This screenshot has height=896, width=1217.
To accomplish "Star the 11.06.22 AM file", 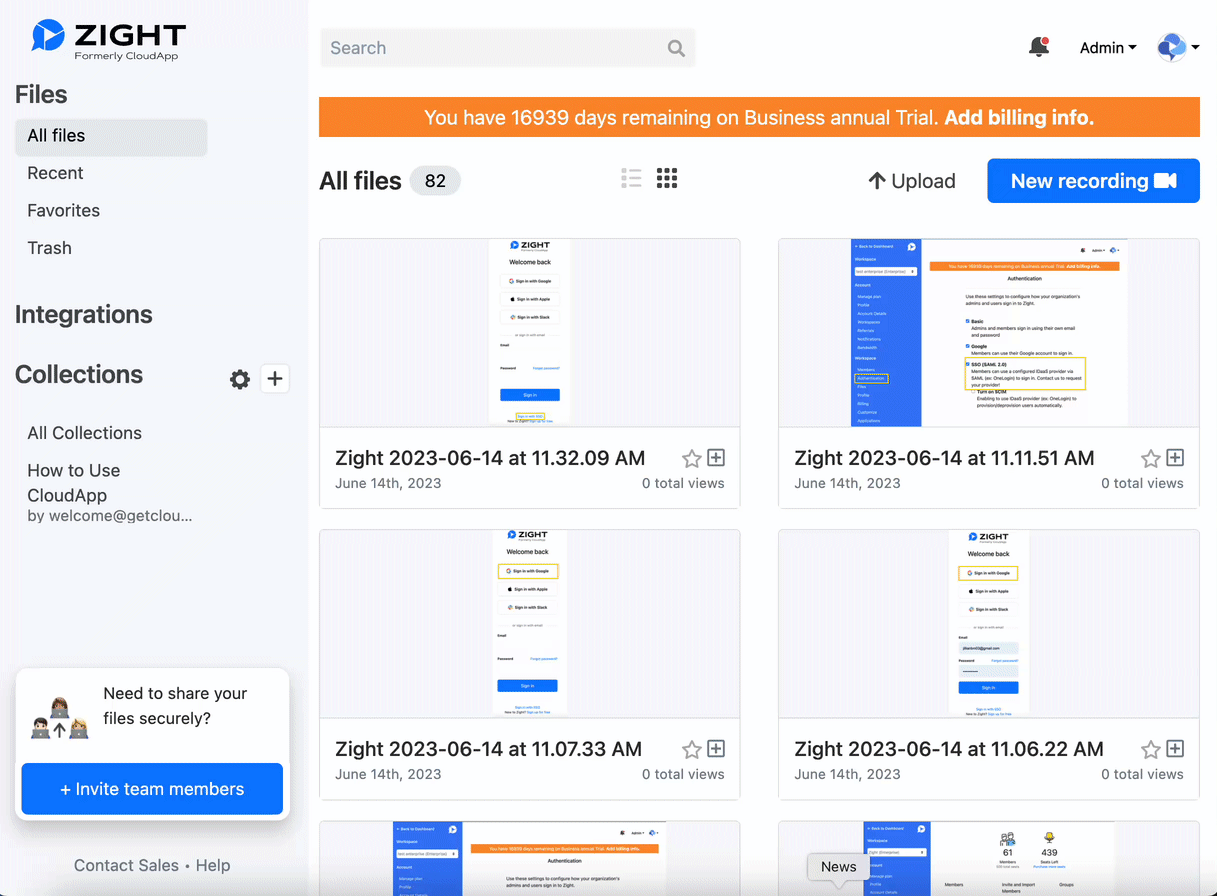I will pyautogui.click(x=1150, y=749).
